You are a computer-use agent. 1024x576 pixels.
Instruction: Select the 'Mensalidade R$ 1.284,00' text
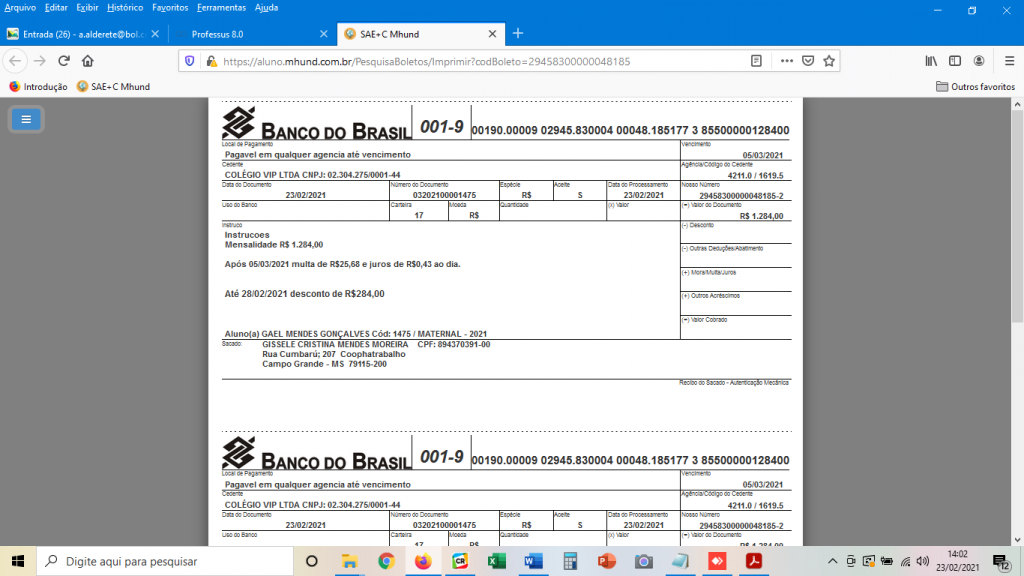274,245
